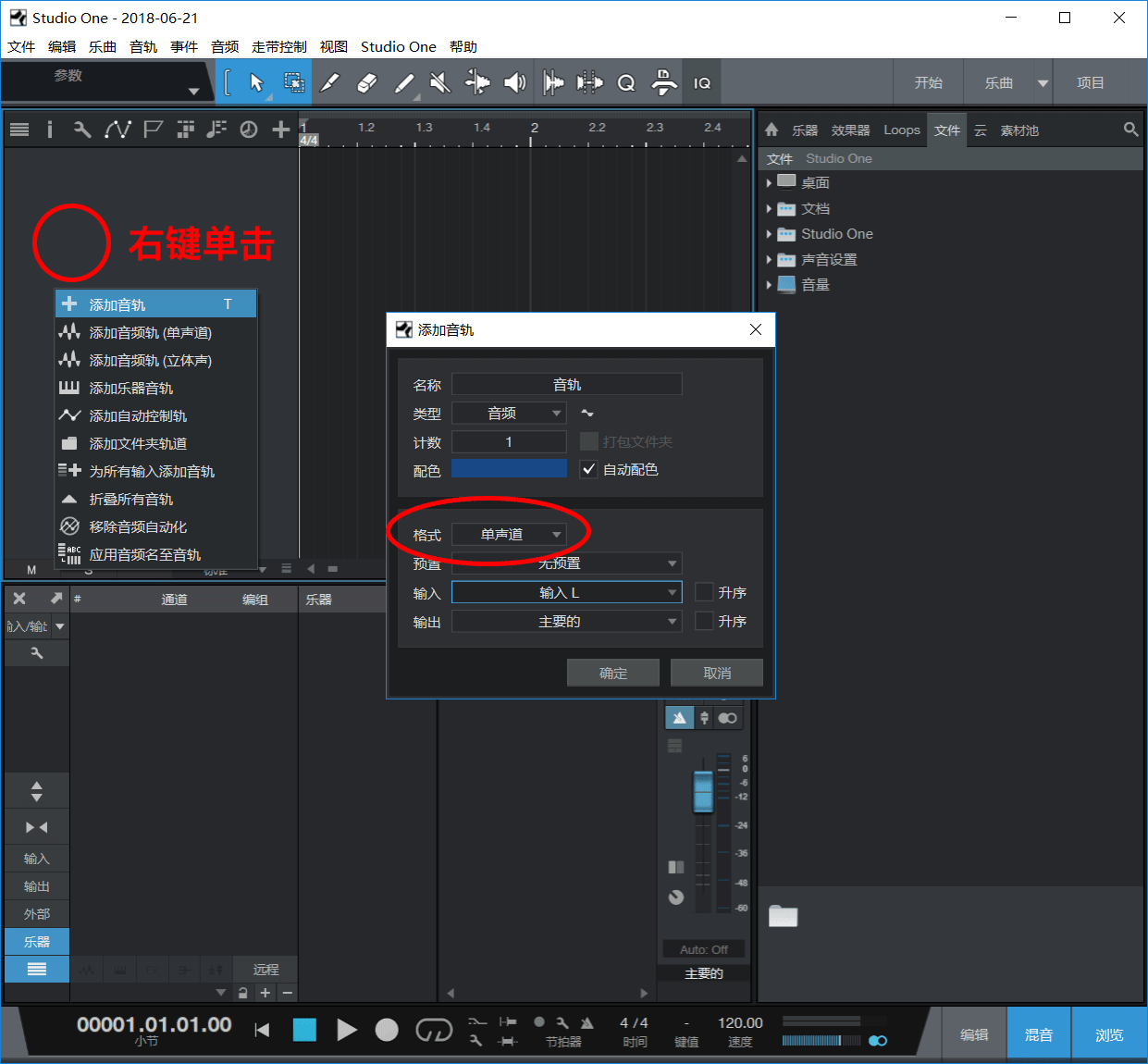The height and width of the screenshot is (1064, 1148).
Task: Go to the browser home icon
Action: (772, 130)
